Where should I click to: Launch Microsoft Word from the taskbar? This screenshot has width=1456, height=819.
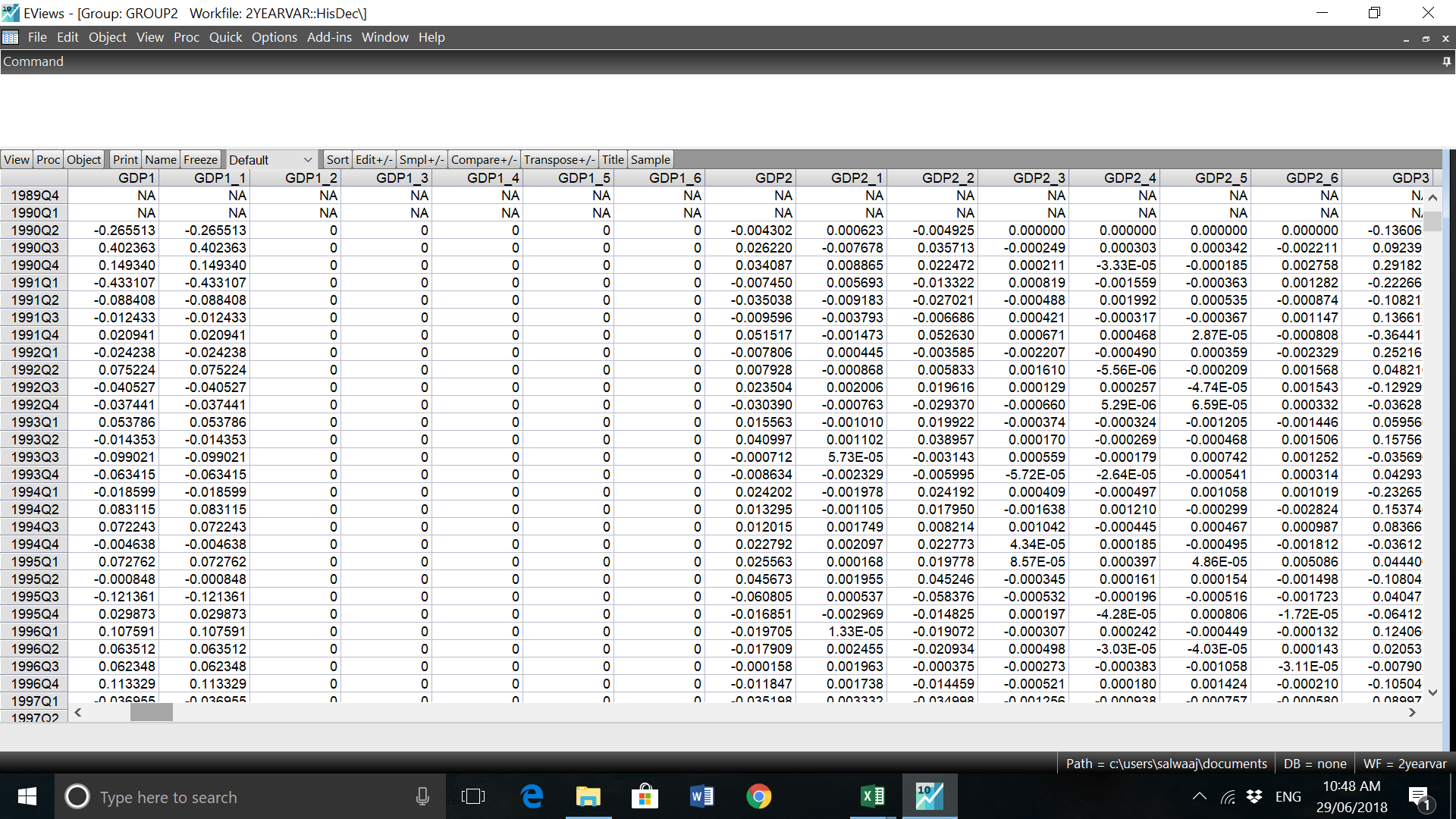[701, 796]
